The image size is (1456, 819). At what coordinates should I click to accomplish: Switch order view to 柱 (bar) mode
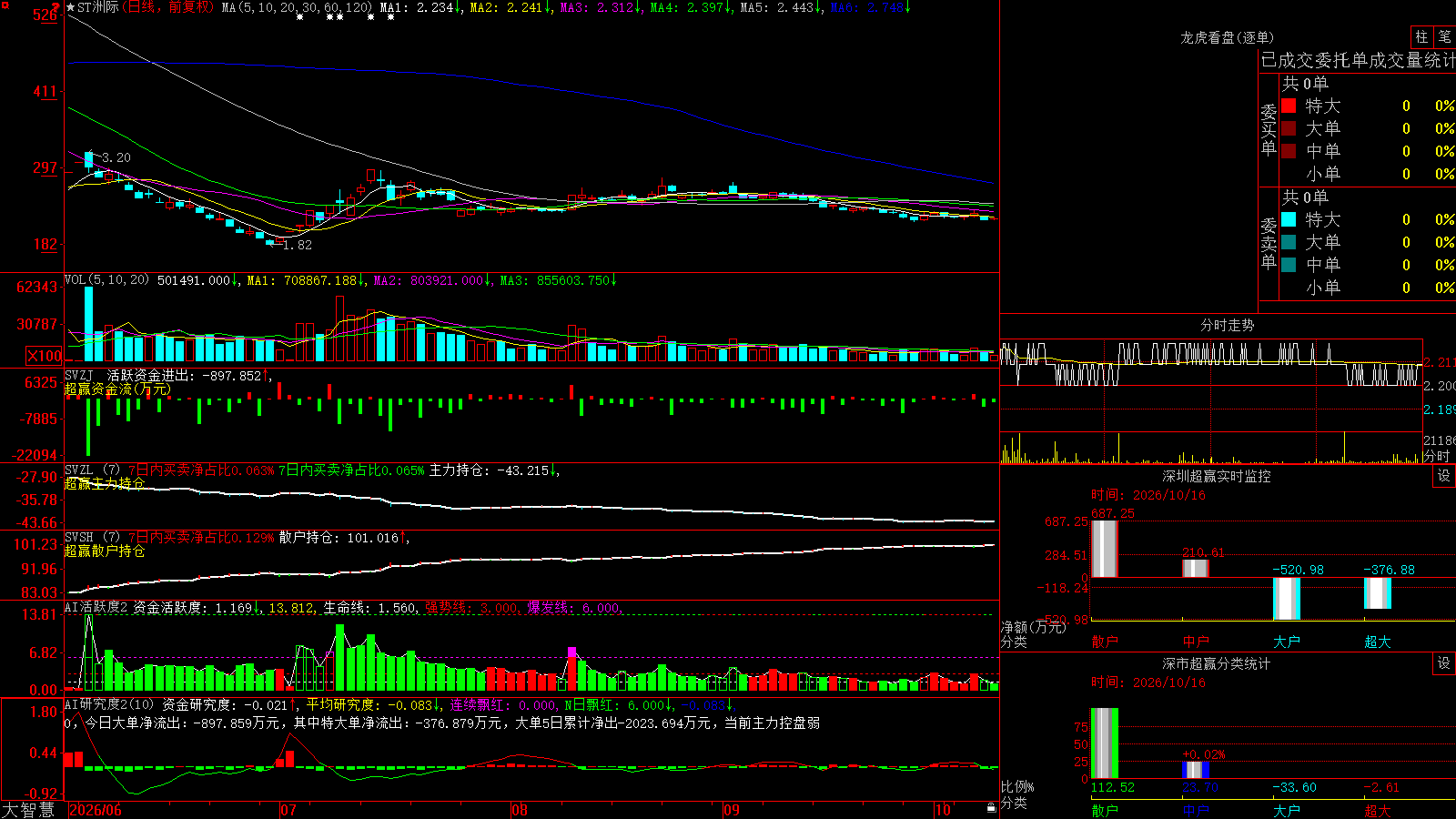1421,37
